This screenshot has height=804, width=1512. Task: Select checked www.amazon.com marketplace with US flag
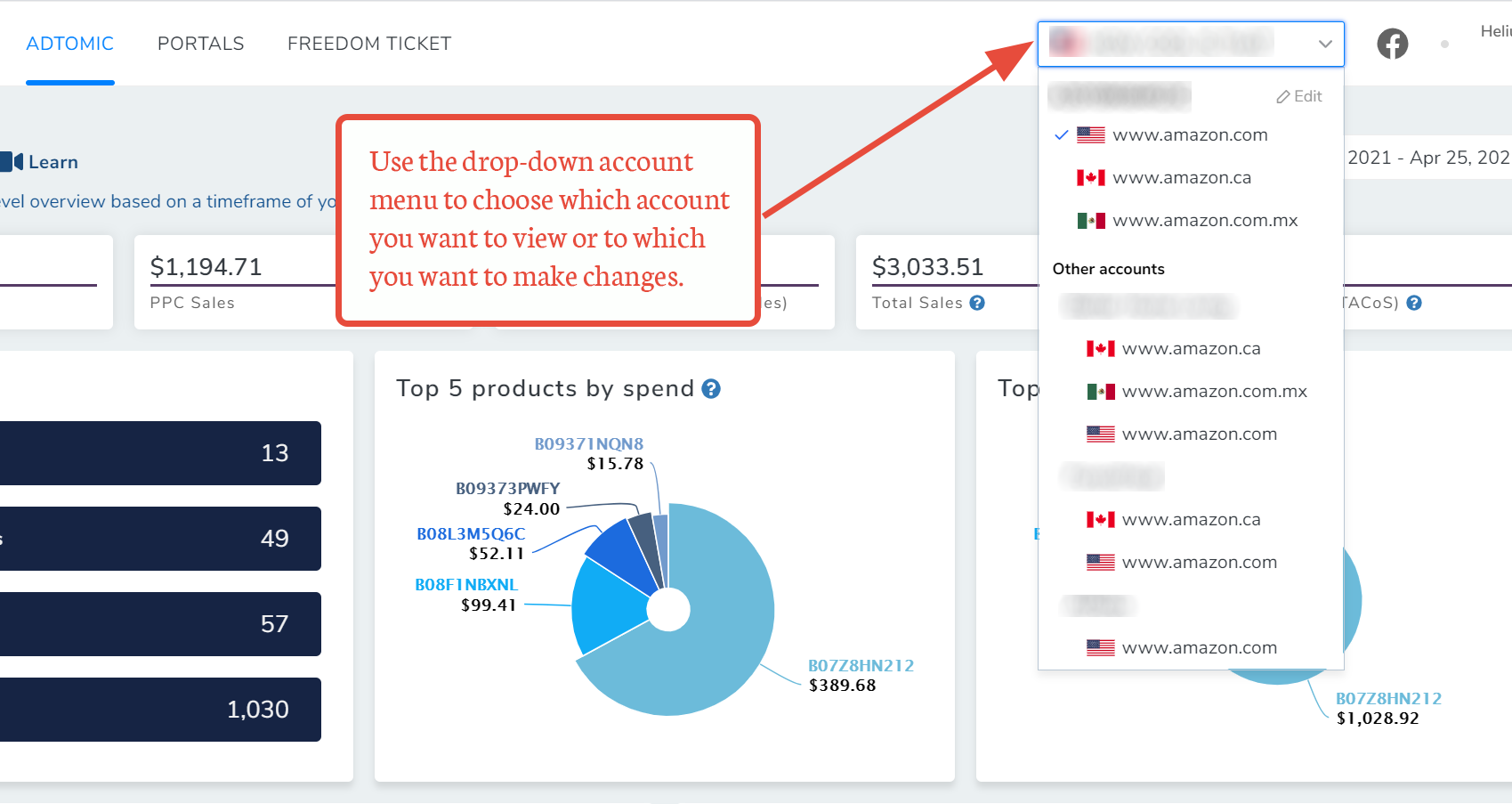[1189, 135]
